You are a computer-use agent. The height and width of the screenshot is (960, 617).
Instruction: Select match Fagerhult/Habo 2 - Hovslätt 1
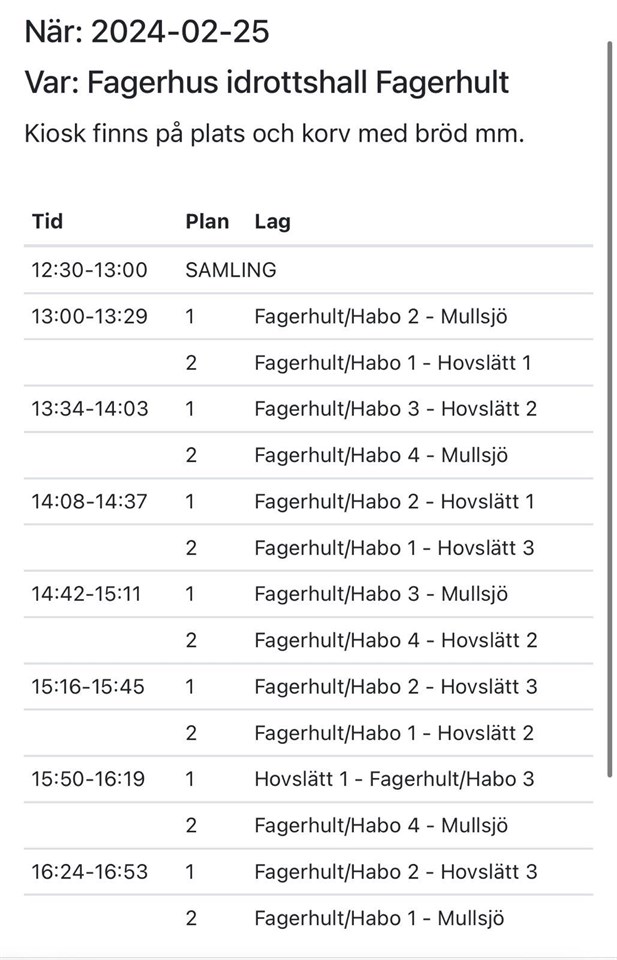coord(394,501)
